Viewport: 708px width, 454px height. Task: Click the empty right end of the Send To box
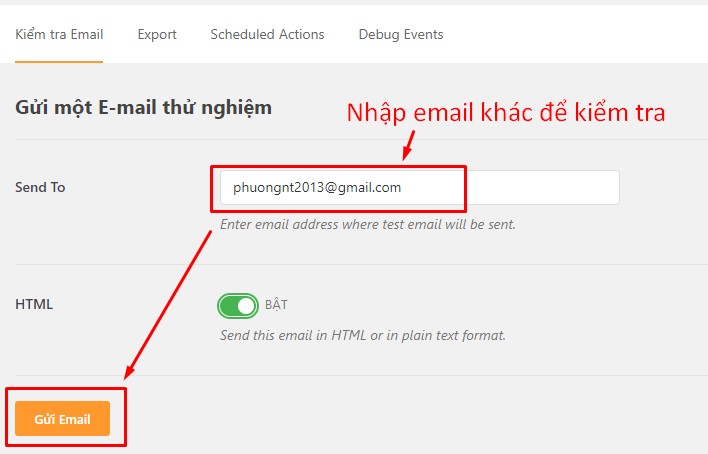542,187
